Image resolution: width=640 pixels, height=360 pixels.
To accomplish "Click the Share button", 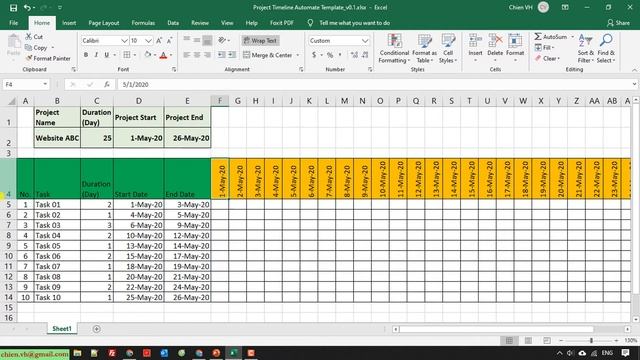I will tap(618, 23).
